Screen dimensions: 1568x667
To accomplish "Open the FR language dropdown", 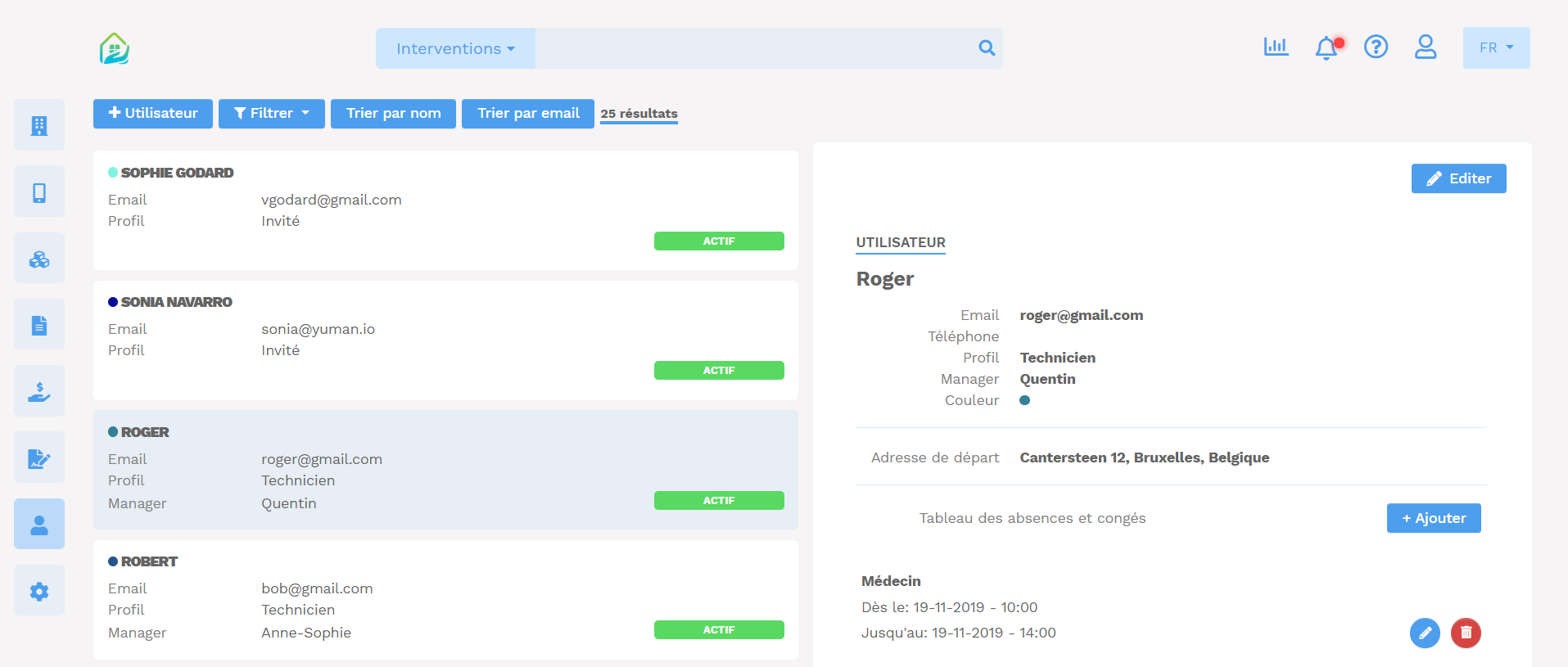I will click(x=1496, y=47).
